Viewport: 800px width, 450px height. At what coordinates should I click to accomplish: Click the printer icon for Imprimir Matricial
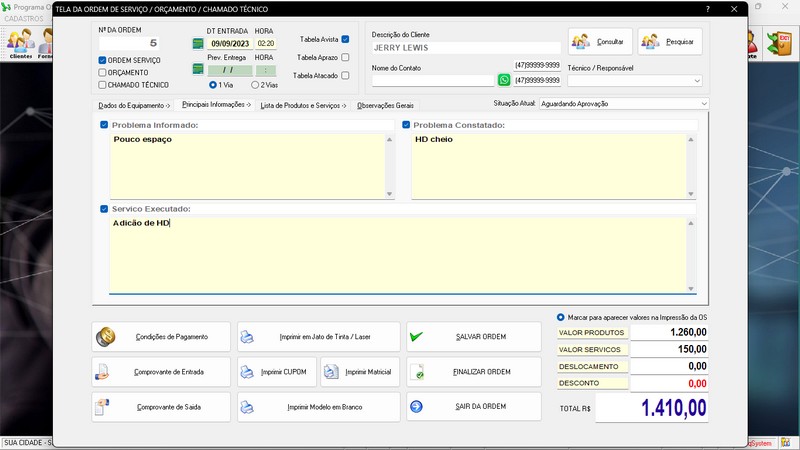tap(331, 372)
